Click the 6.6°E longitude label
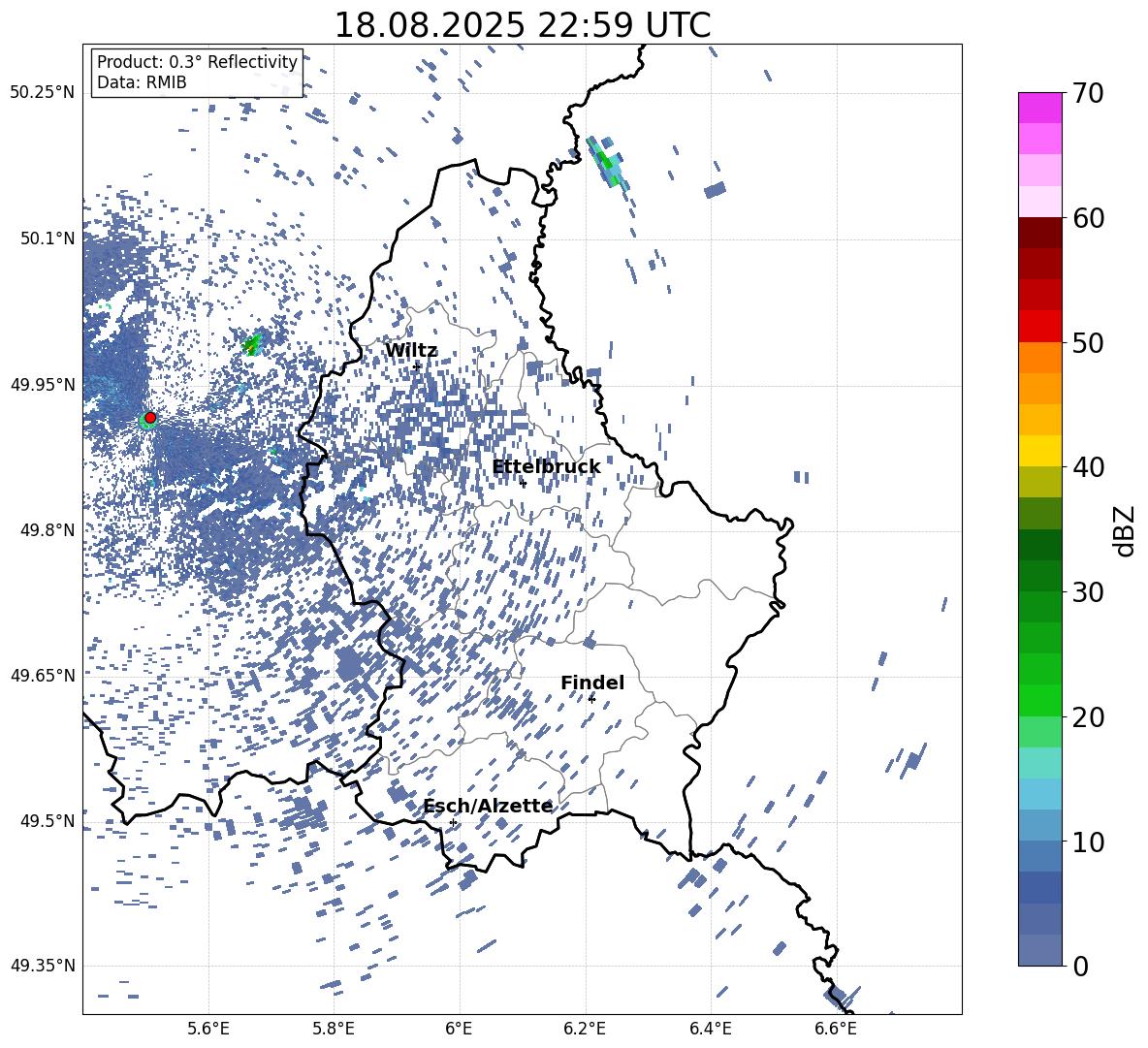1148x1048 pixels. click(x=836, y=1029)
